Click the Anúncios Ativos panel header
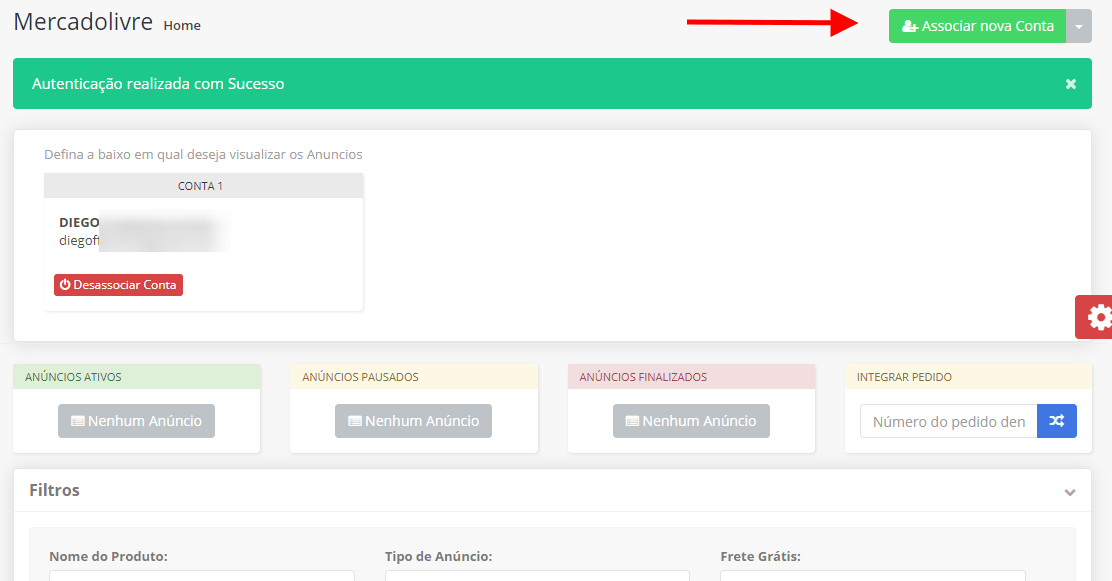 136,377
